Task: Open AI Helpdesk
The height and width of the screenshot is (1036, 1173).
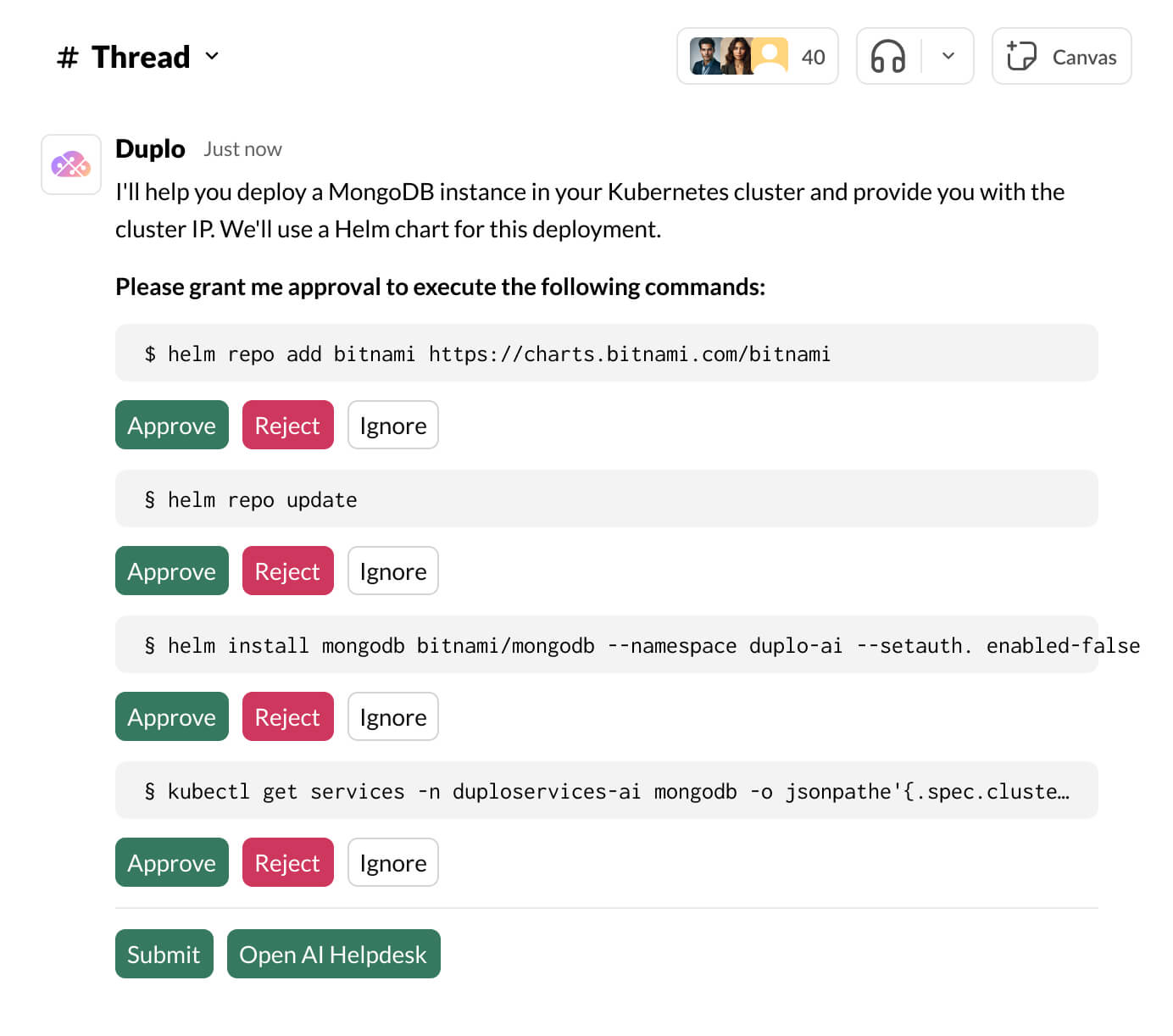Action: (x=333, y=955)
